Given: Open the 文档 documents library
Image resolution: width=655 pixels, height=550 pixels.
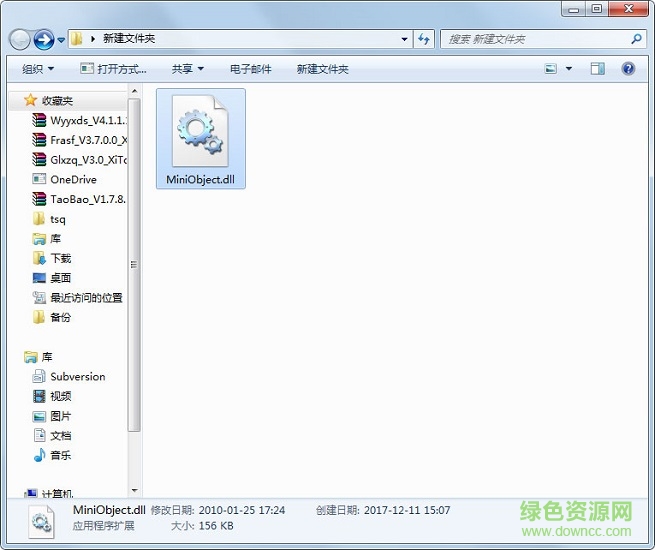Looking at the screenshot, I should (52, 436).
